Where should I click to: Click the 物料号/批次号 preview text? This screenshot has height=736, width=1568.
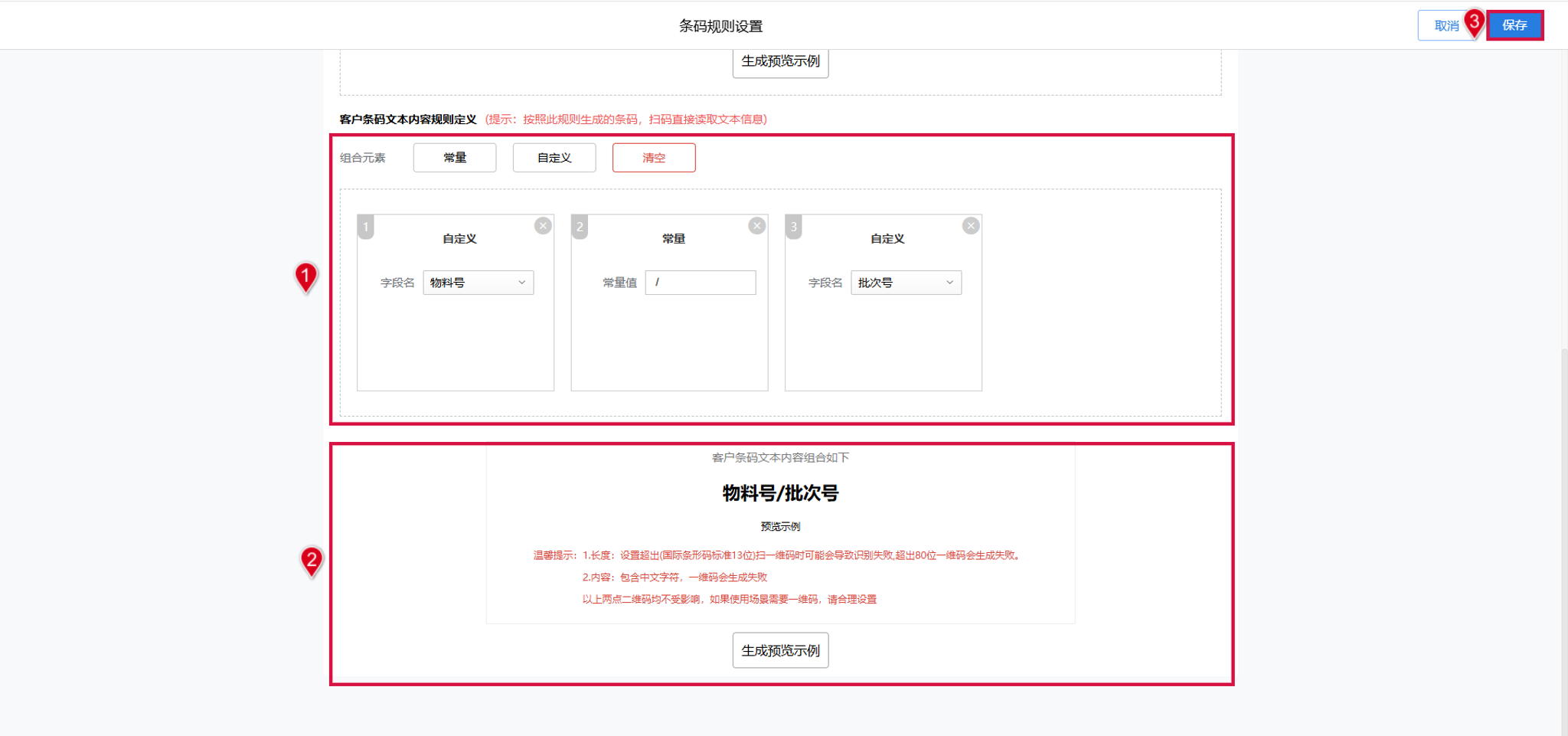point(780,493)
